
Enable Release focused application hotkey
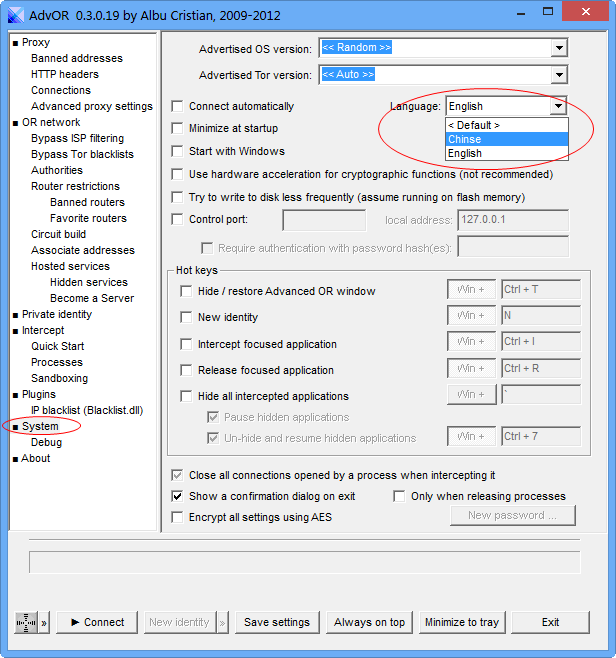tap(186, 370)
